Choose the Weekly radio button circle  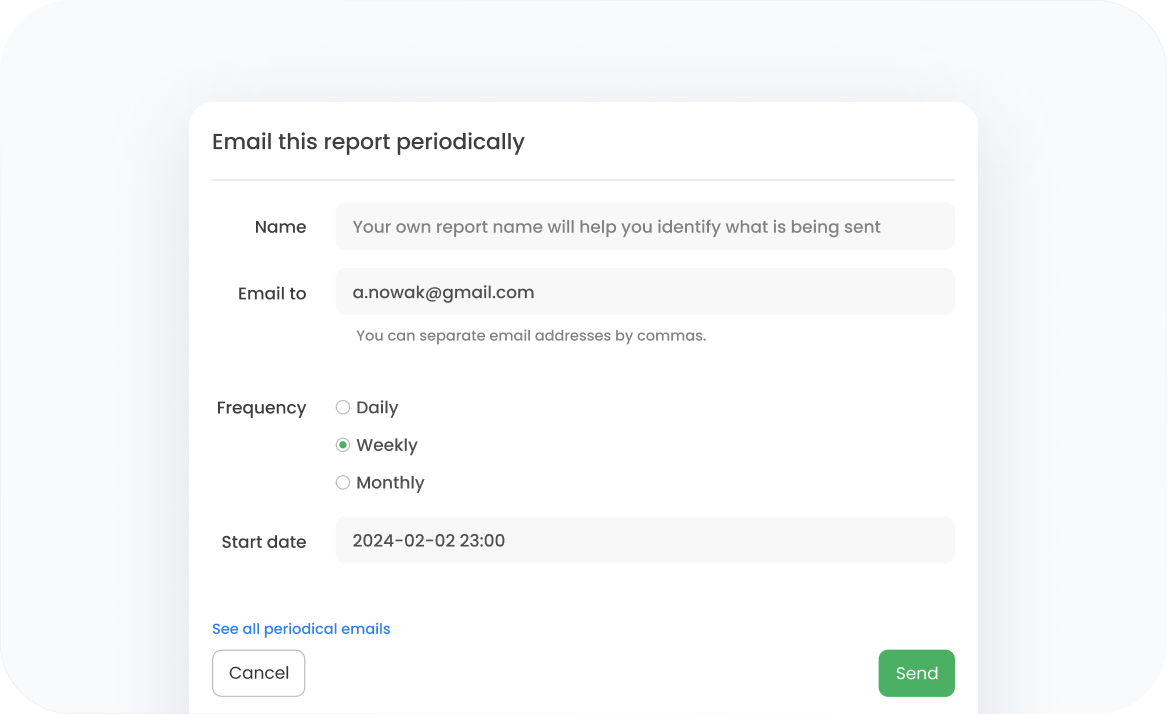tap(343, 445)
